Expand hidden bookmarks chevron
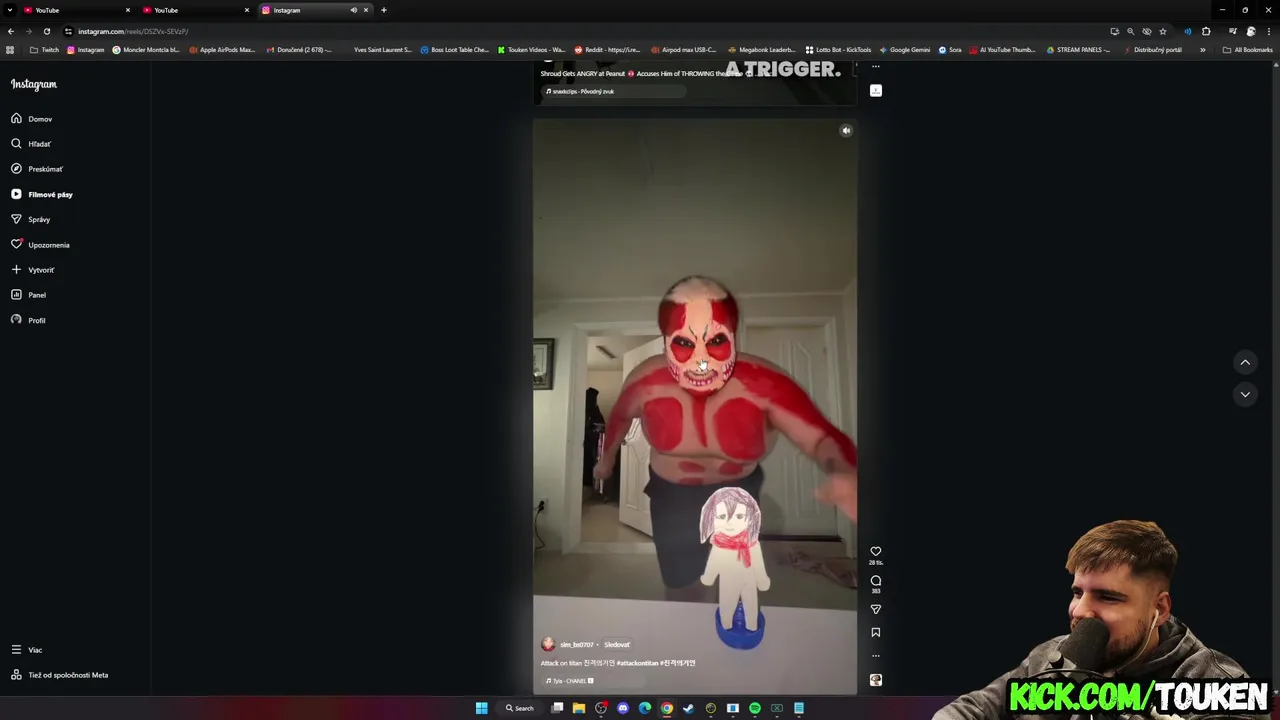The height and width of the screenshot is (720, 1280). point(1202,50)
